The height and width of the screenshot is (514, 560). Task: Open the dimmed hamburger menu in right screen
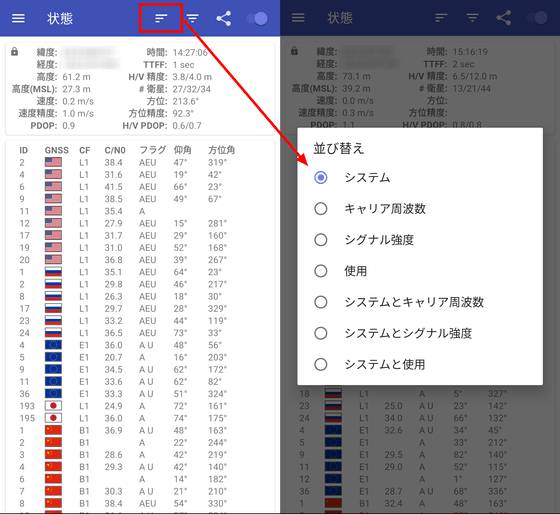298,18
